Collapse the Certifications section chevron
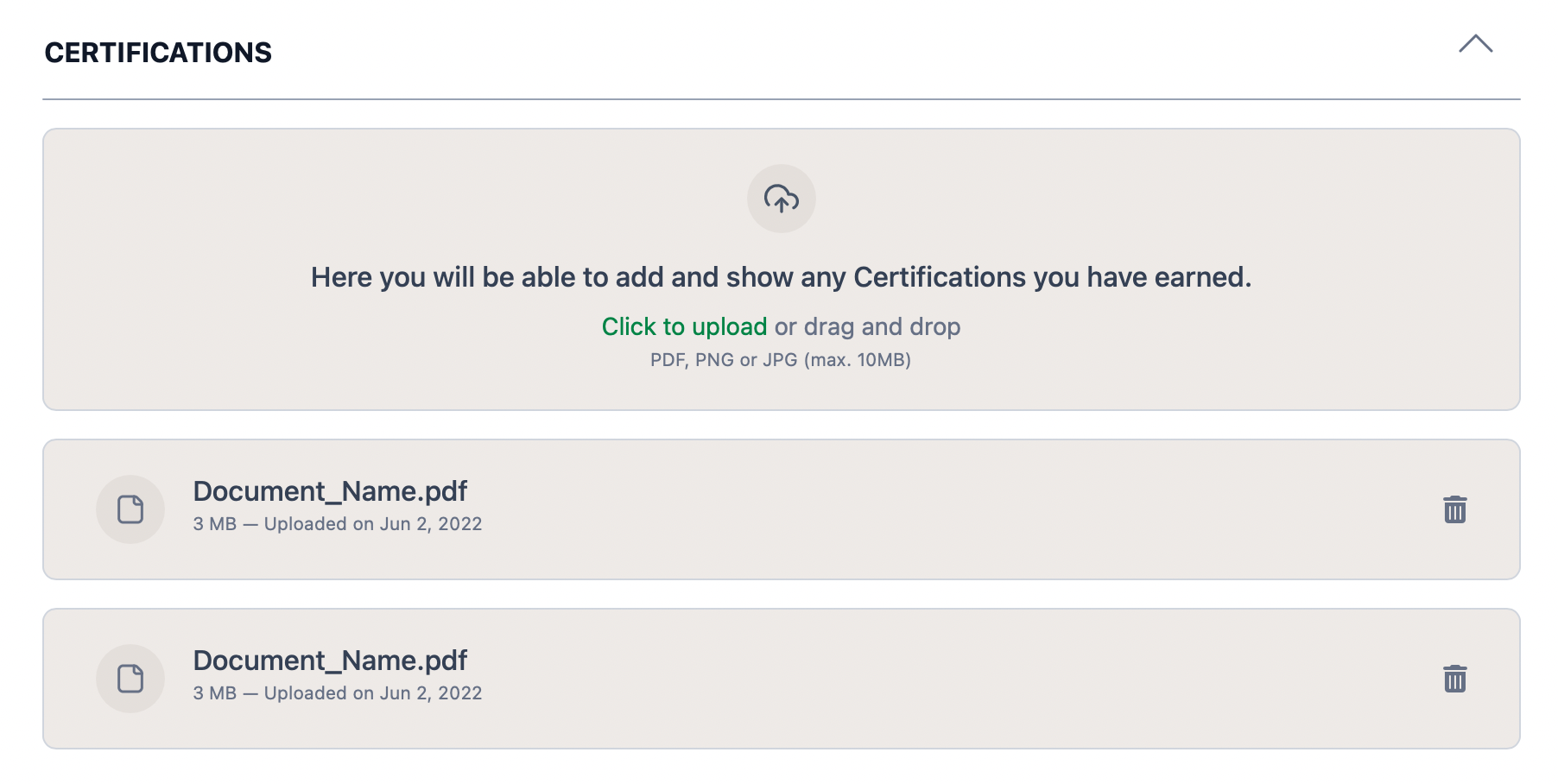This screenshot has width=1558, height=784. 1475,44
